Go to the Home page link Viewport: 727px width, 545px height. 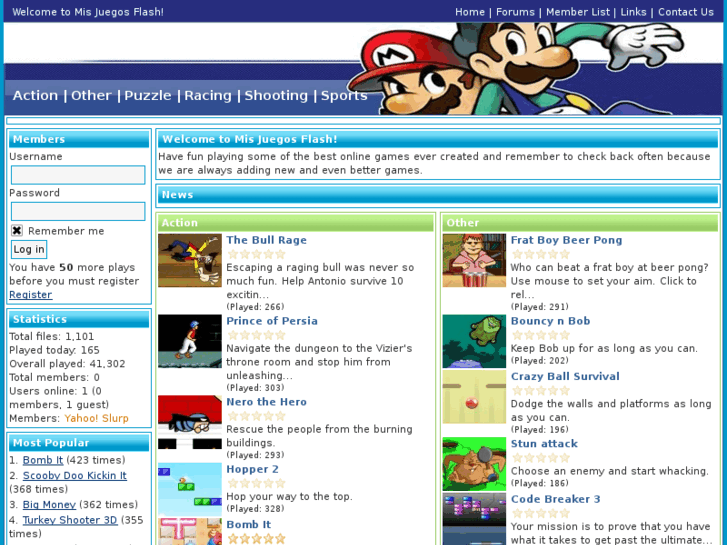tap(470, 12)
